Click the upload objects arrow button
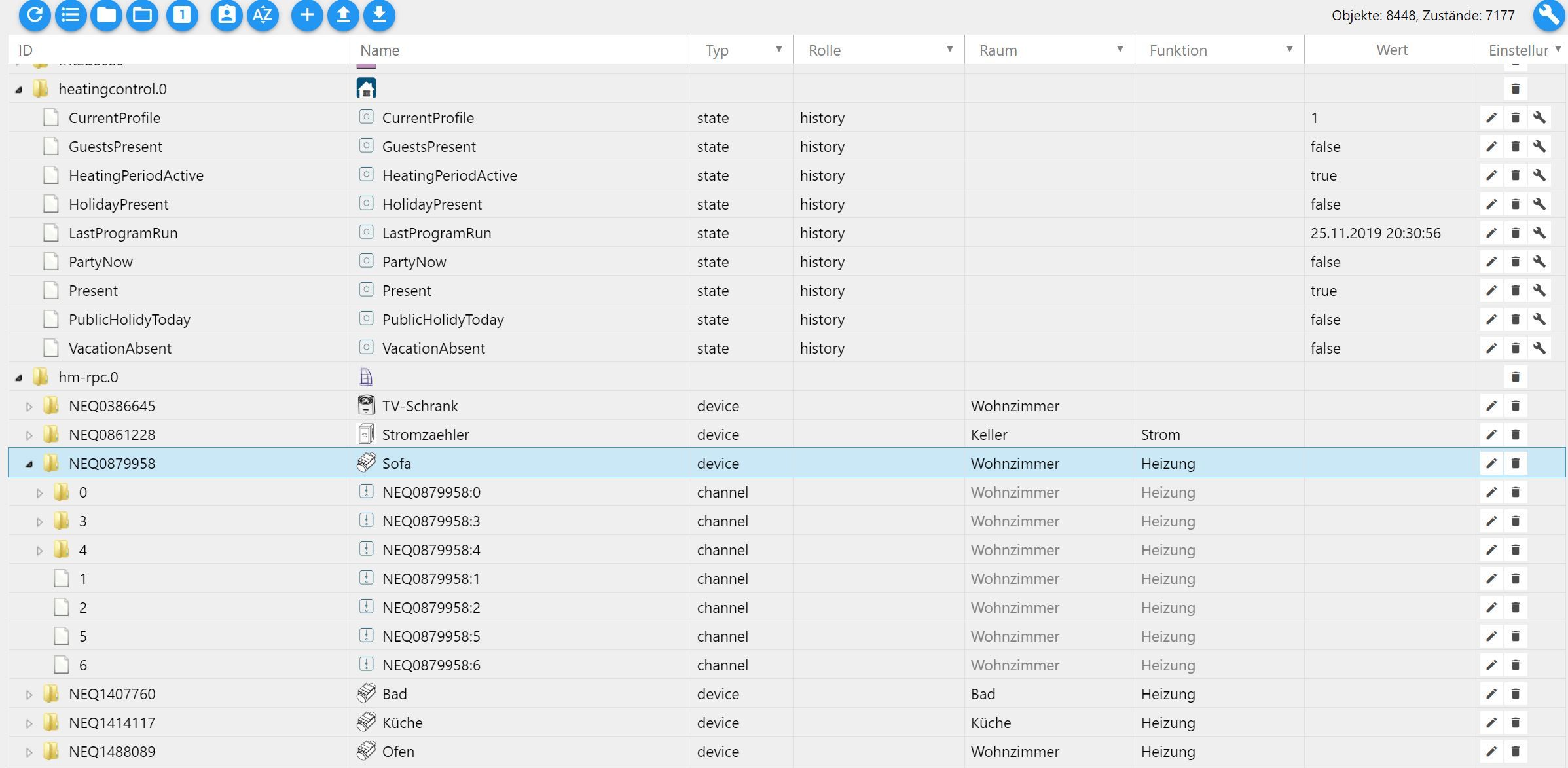Screen dimensions: 1568x768 [343, 15]
